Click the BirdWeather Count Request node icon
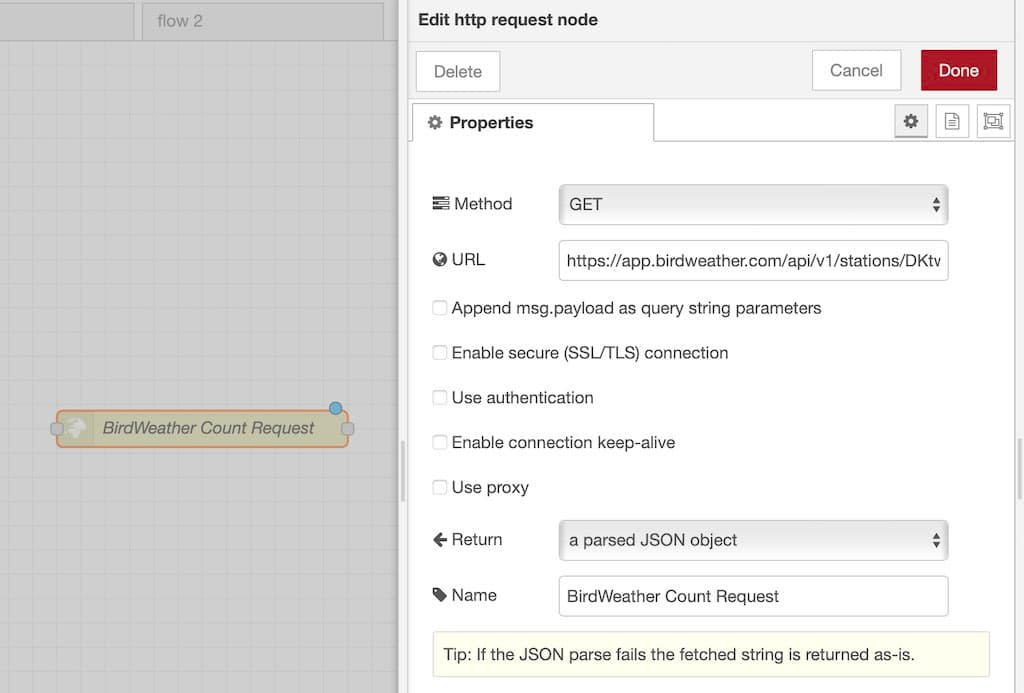 click(x=75, y=428)
